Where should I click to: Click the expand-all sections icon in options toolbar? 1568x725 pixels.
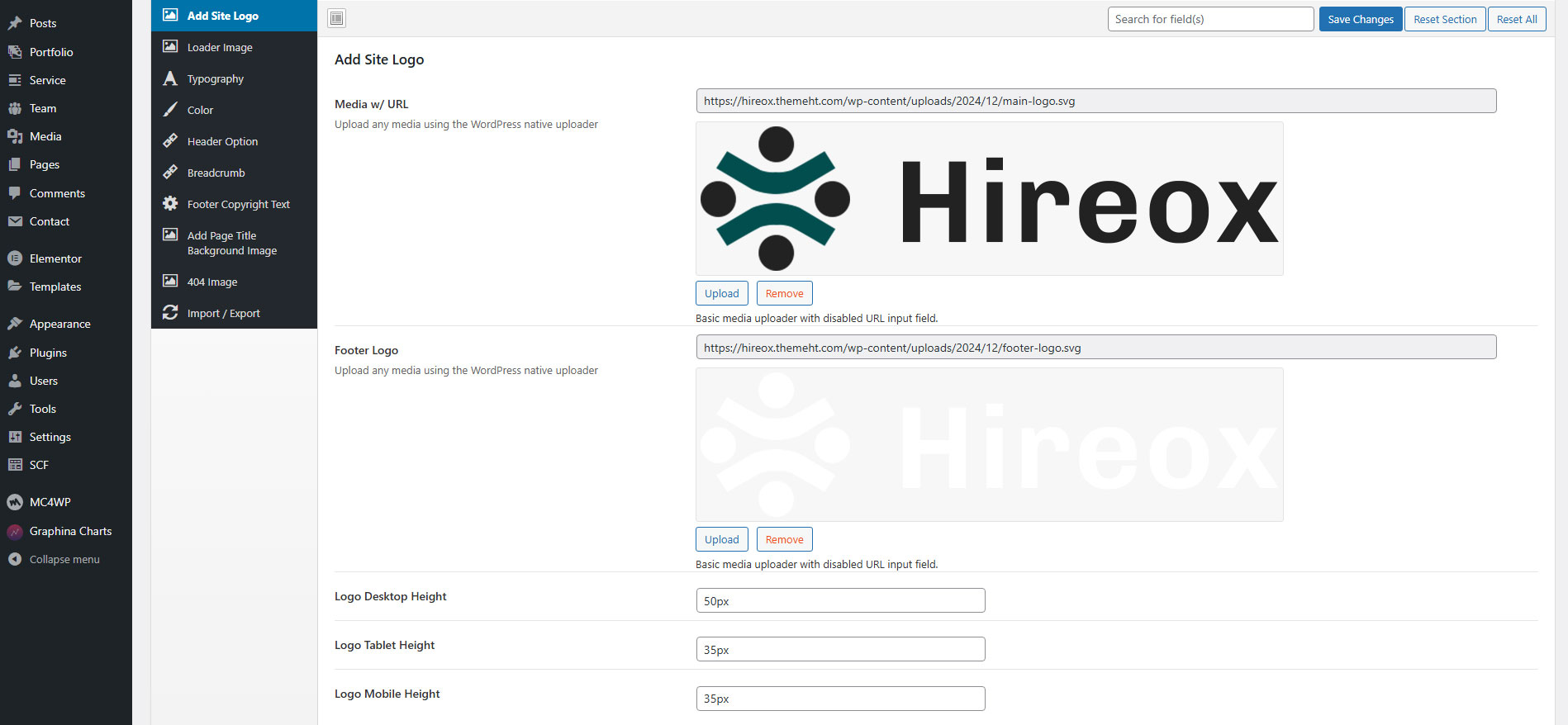click(x=336, y=18)
